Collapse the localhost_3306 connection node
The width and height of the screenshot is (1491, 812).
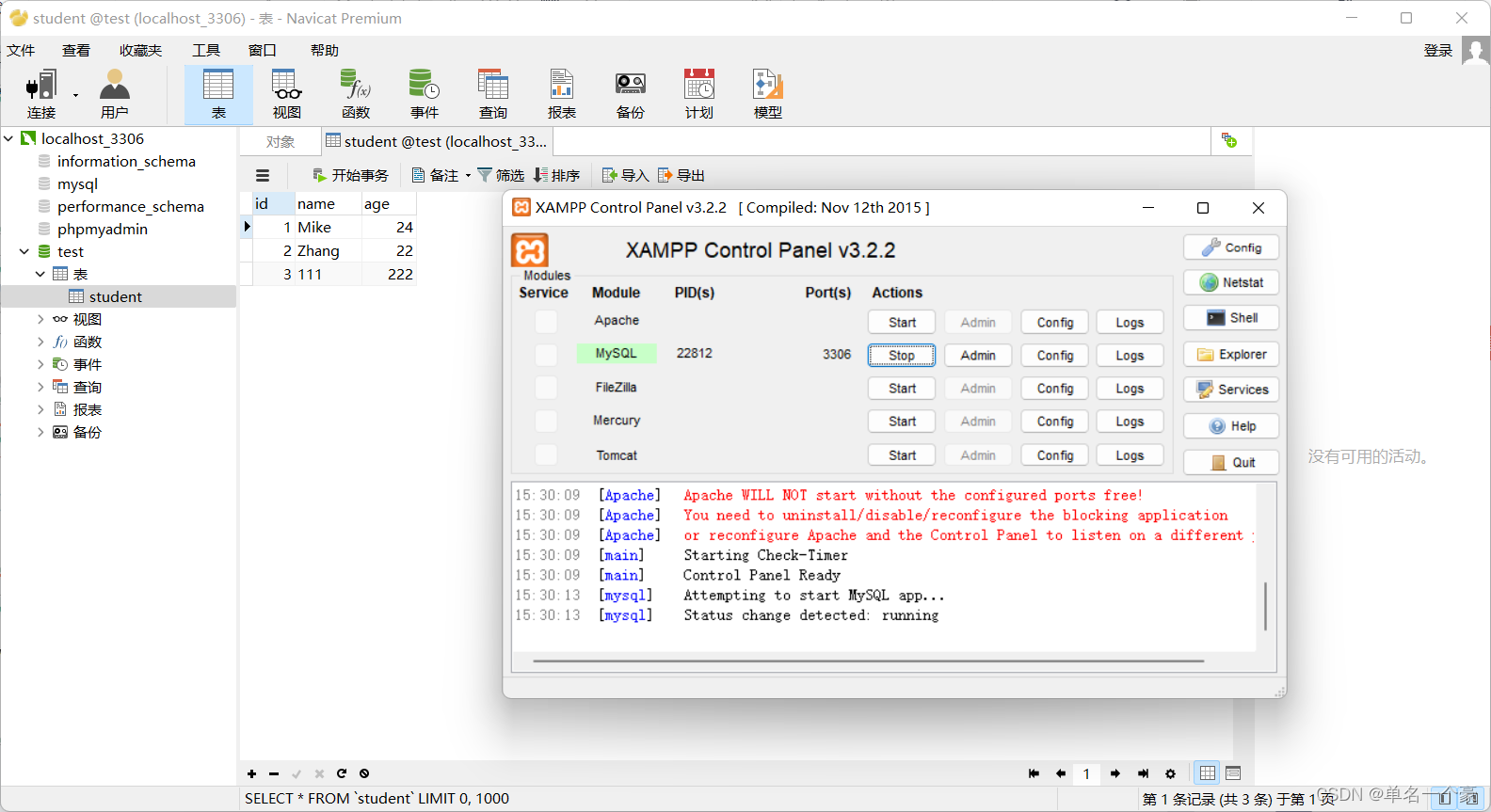click(x=8, y=138)
